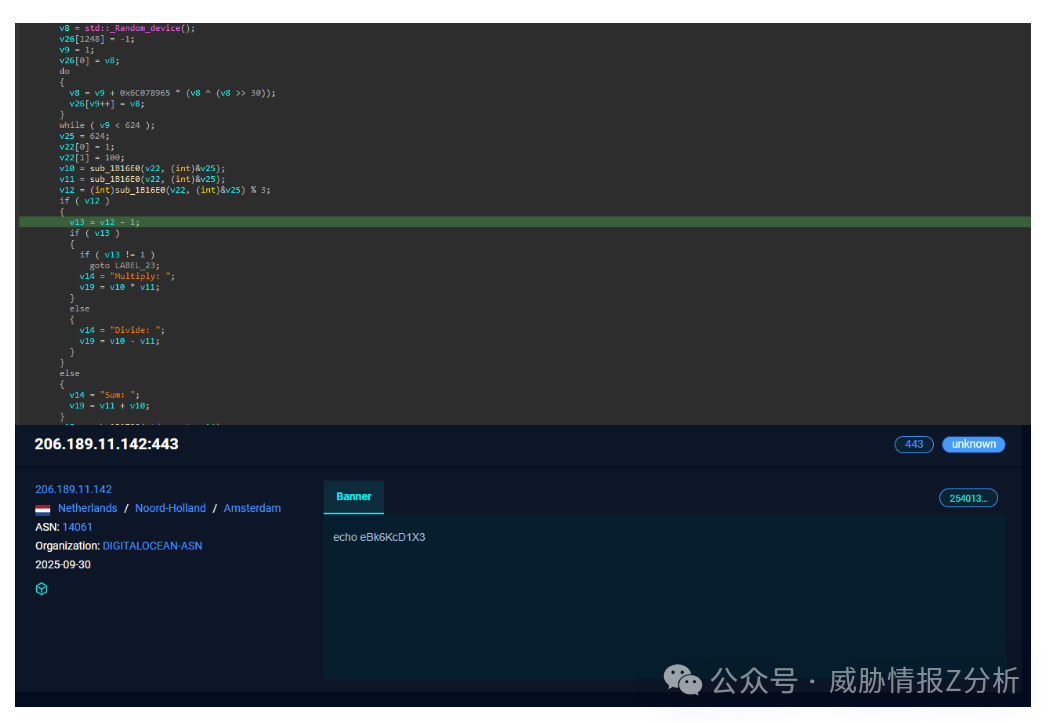Click the v22[1] = 100 line

tap(91, 158)
